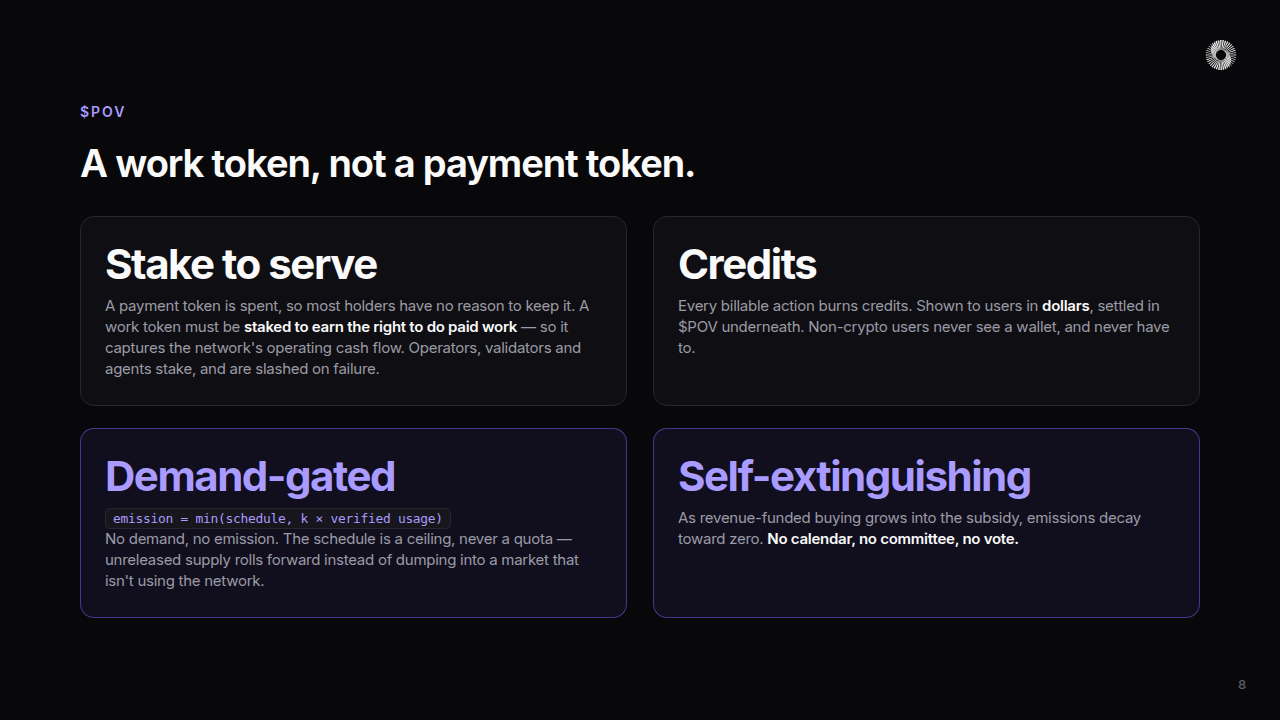Click the Credits card heading
This screenshot has height=720, width=1280.
coord(747,265)
